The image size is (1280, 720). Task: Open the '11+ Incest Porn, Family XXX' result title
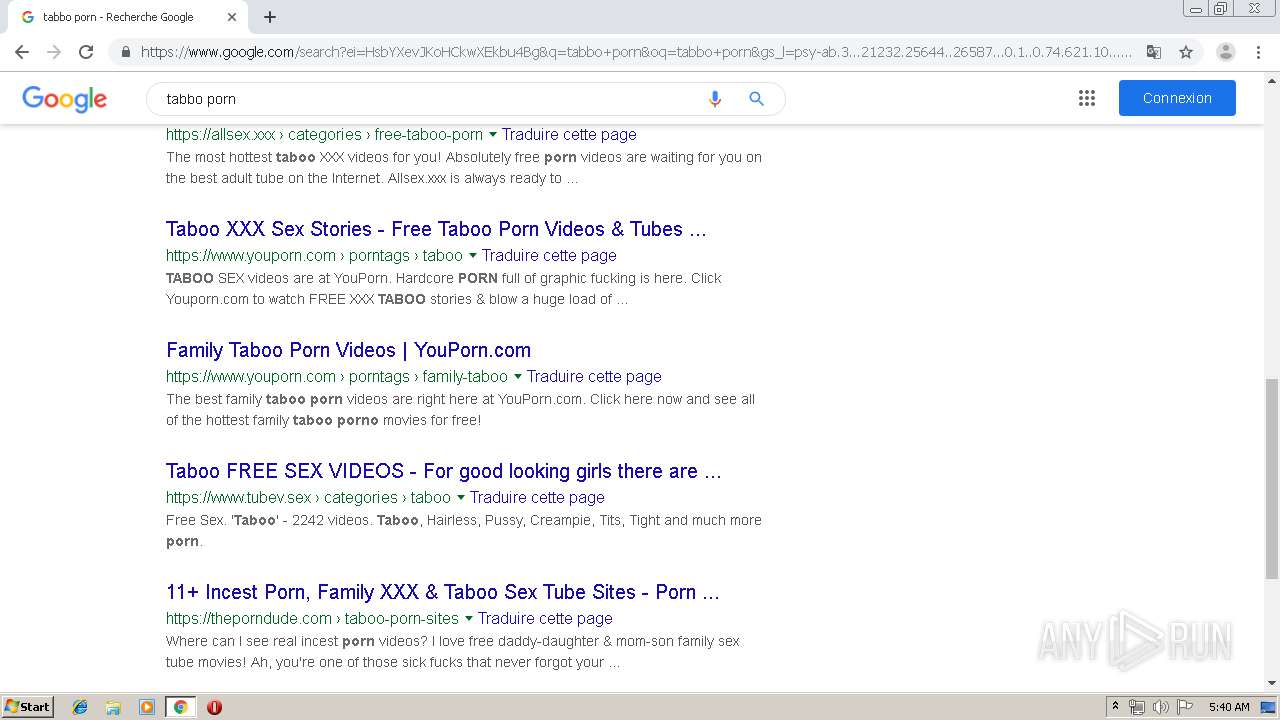pos(443,592)
